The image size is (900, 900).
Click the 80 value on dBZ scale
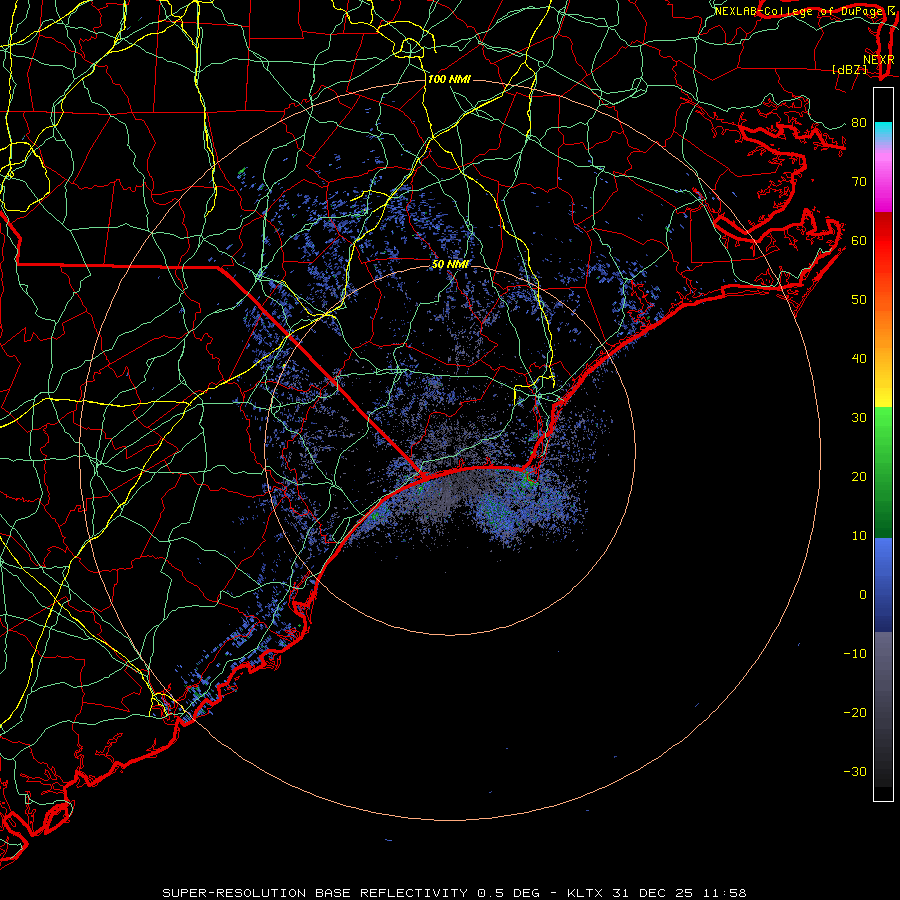[859, 123]
